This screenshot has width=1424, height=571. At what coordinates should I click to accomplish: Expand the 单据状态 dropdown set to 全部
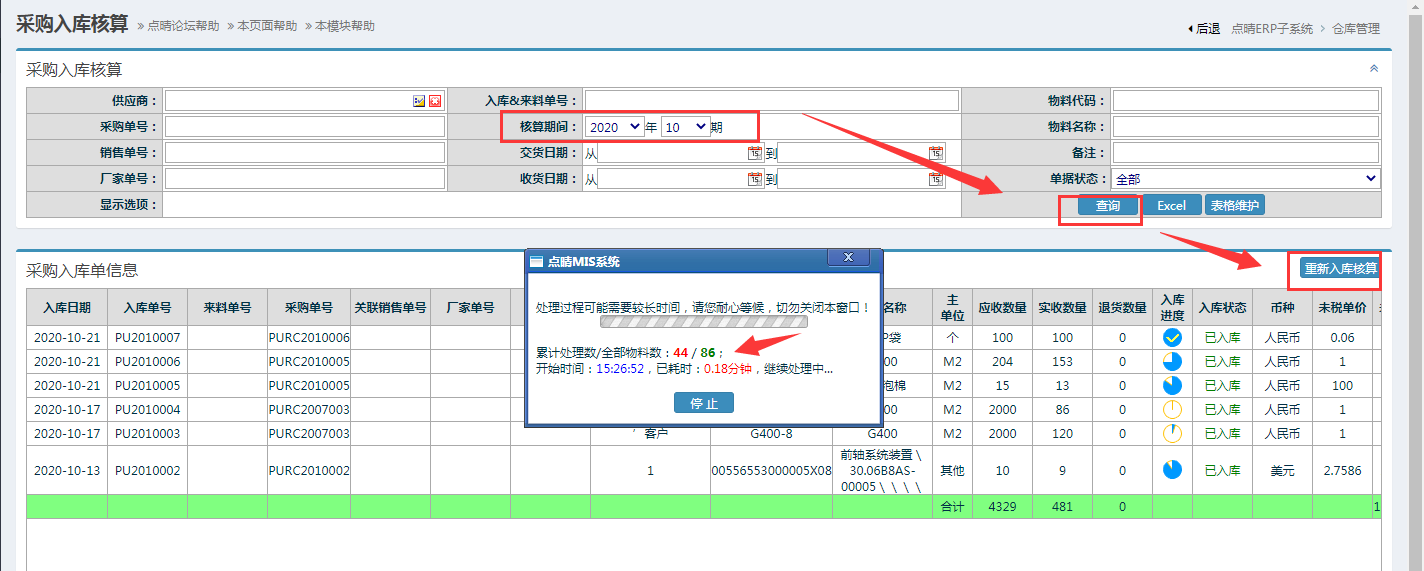tap(1246, 179)
